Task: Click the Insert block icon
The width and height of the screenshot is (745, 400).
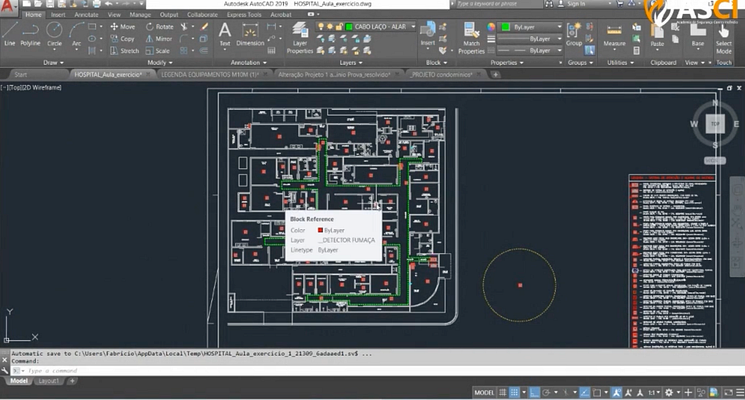Action: (x=428, y=34)
